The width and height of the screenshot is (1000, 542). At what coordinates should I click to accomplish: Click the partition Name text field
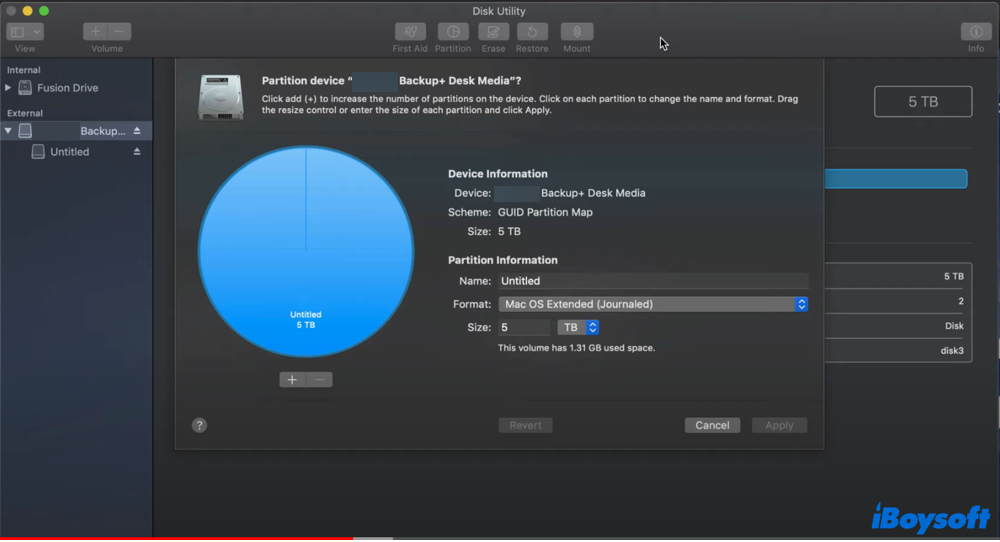coord(652,281)
